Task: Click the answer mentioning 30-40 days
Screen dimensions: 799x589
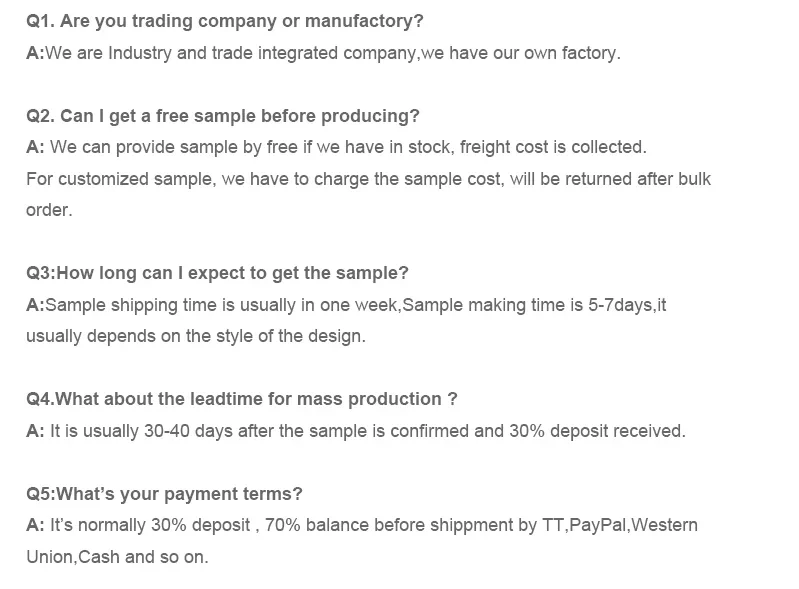Action: click(x=355, y=431)
